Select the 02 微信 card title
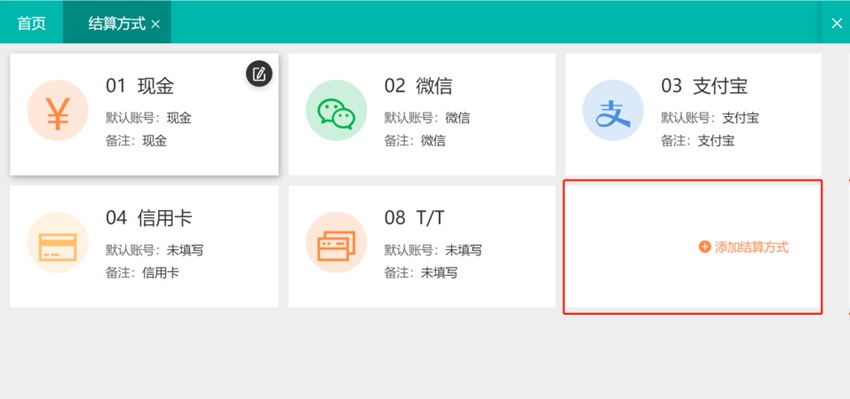 [x=418, y=86]
